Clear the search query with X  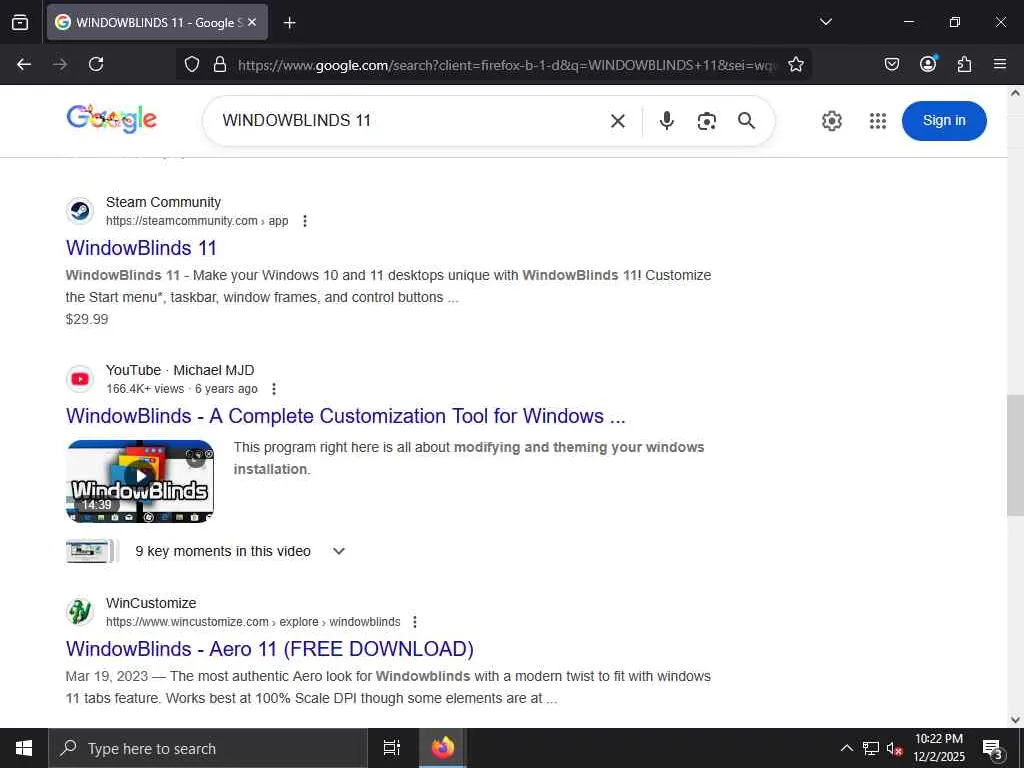point(618,121)
